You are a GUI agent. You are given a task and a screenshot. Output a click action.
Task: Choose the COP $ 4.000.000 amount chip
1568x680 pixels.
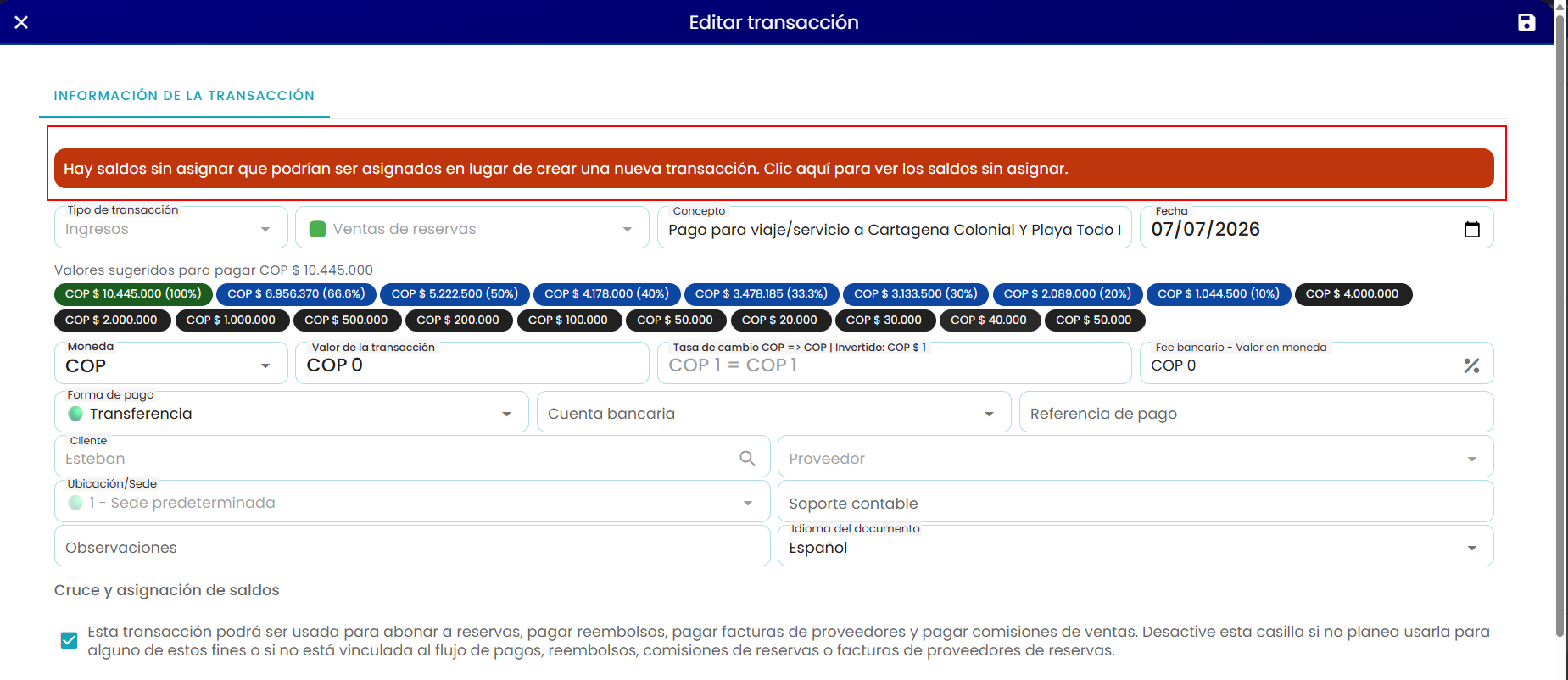[1353, 294]
